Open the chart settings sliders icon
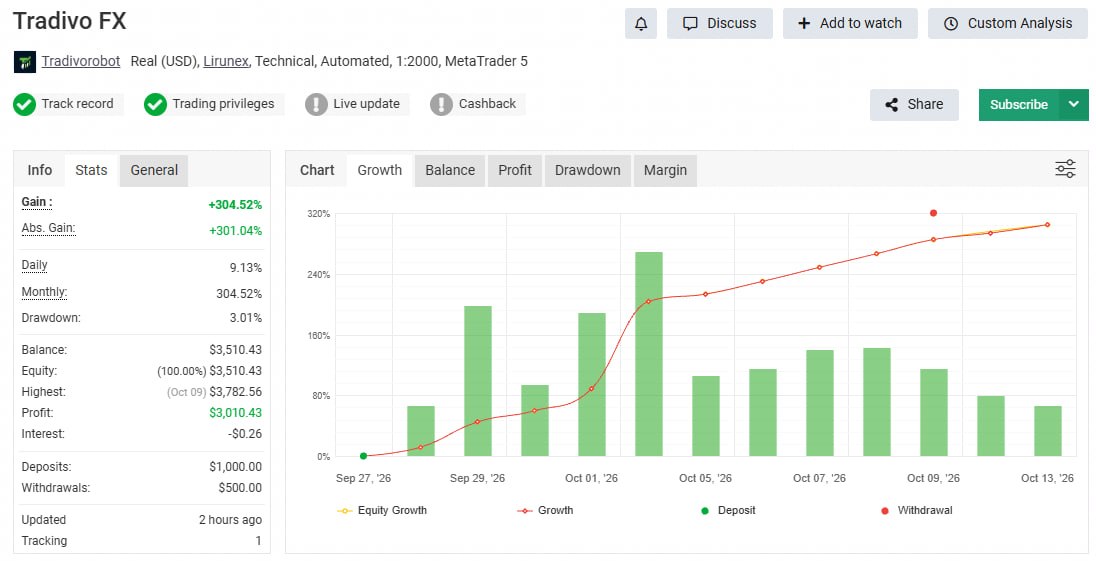1096x561 pixels. [1065, 169]
